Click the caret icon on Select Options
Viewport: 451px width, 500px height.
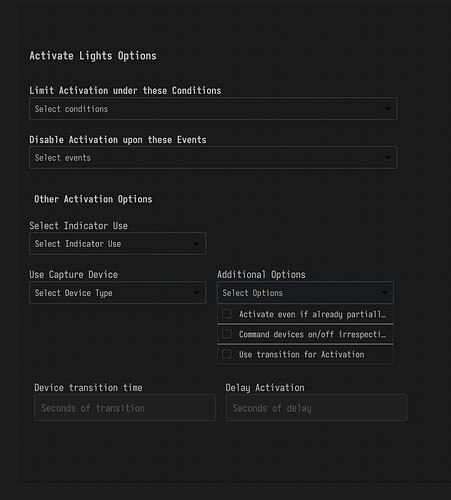click(x=384, y=293)
